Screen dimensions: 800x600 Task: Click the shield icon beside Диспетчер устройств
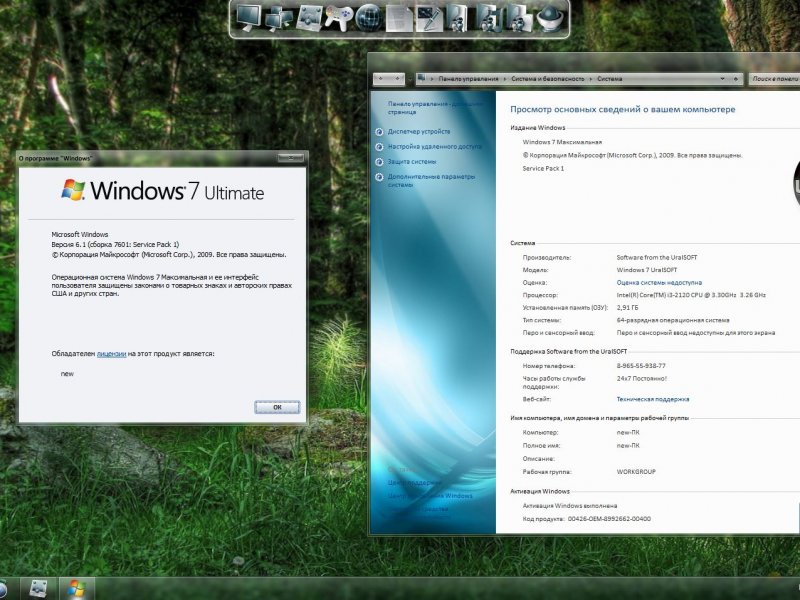[x=379, y=132]
